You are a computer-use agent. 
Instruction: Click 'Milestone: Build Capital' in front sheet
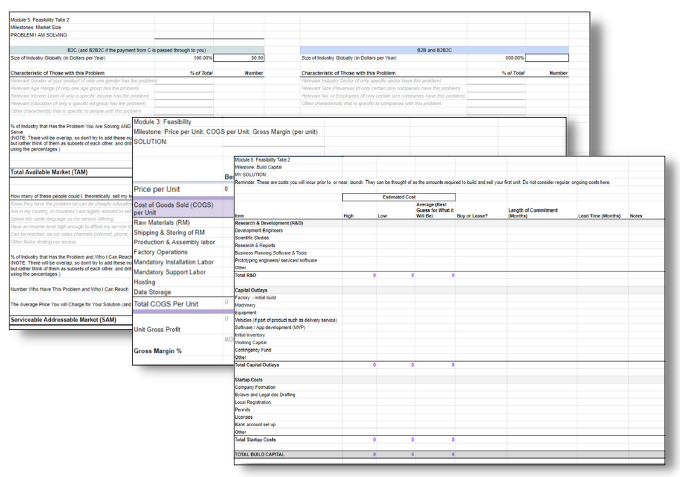pos(258,167)
